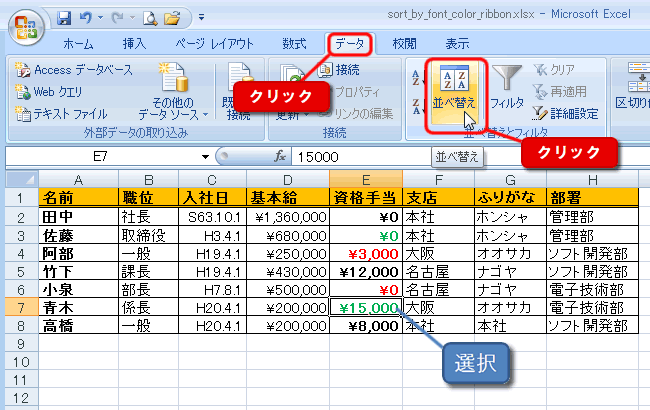
Task: Click cell ¥680,000
Action: (x=288, y=235)
